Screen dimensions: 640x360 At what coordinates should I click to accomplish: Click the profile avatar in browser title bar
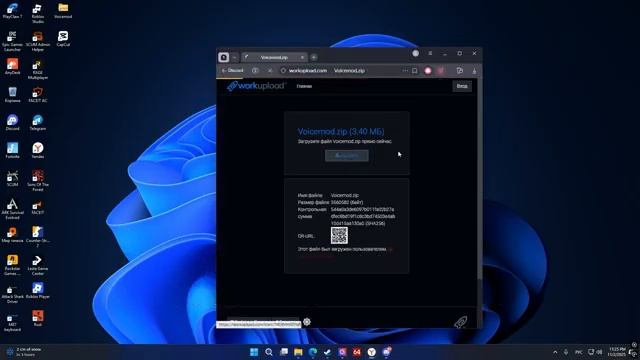pyautogui.click(x=416, y=53)
